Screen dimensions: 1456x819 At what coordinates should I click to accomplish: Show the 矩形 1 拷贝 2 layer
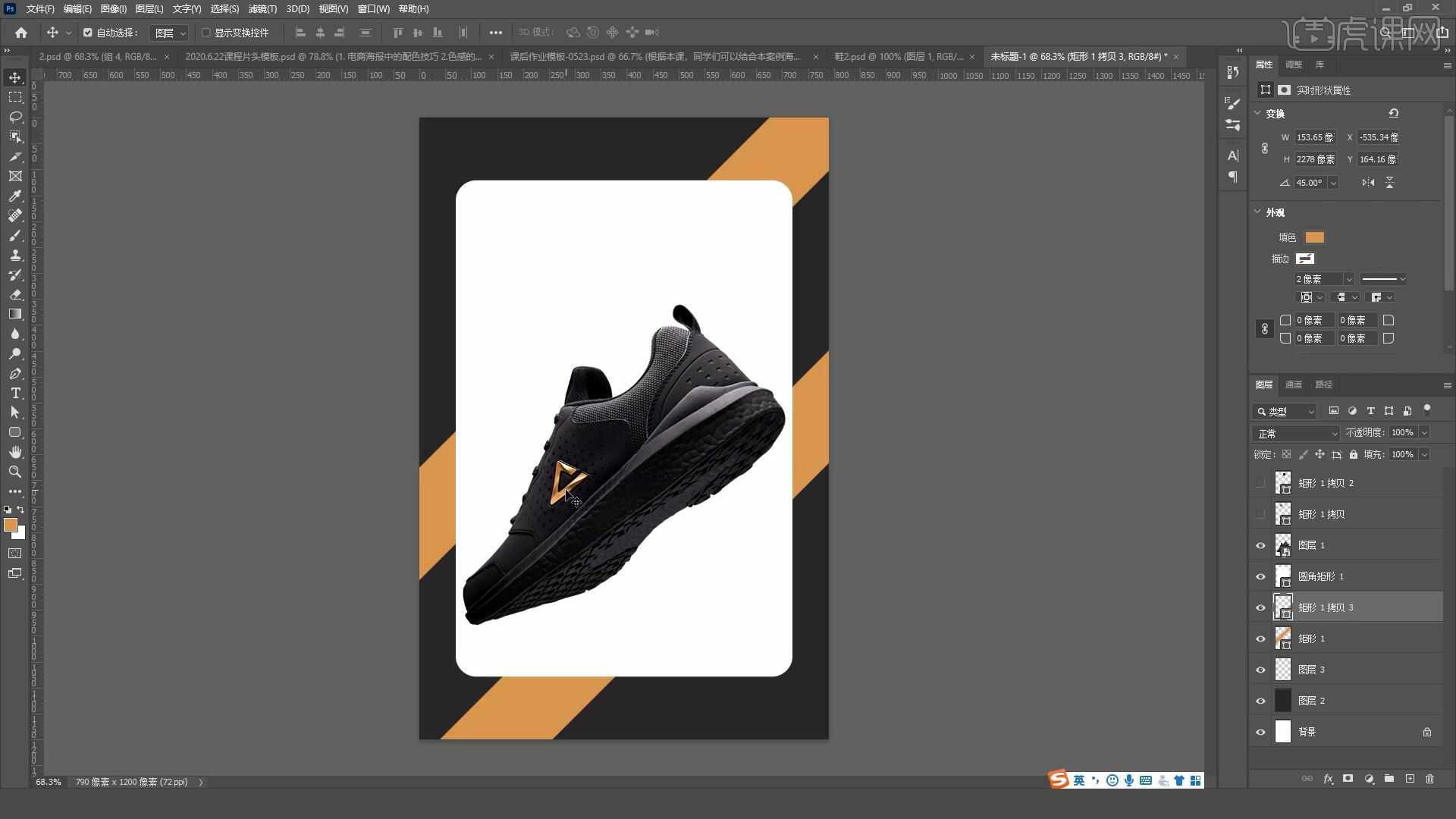[1260, 483]
